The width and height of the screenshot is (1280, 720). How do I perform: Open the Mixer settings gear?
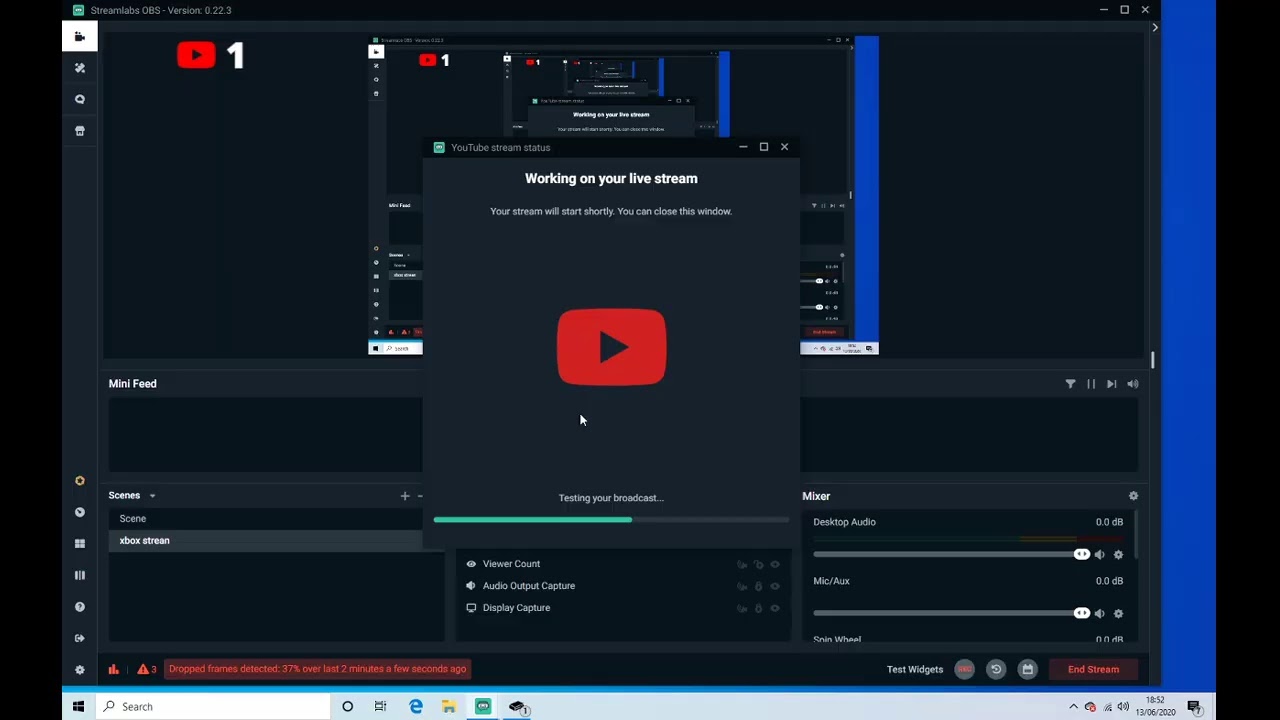(1133, 496)
